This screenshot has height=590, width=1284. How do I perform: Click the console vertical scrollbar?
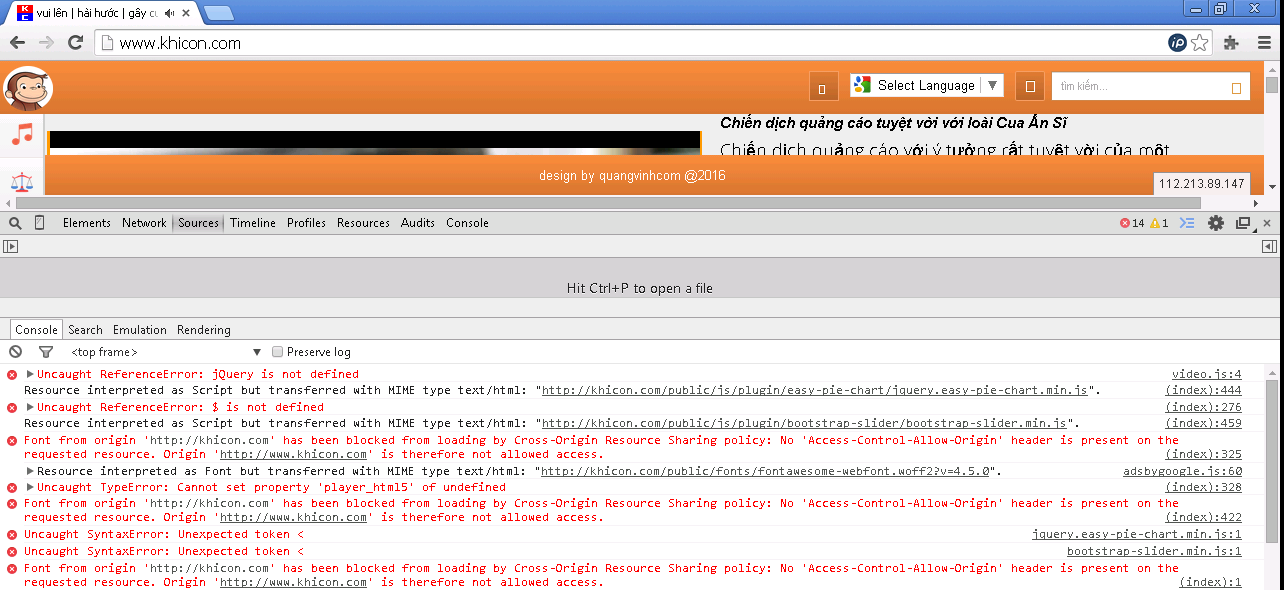tap(1272, 460)
